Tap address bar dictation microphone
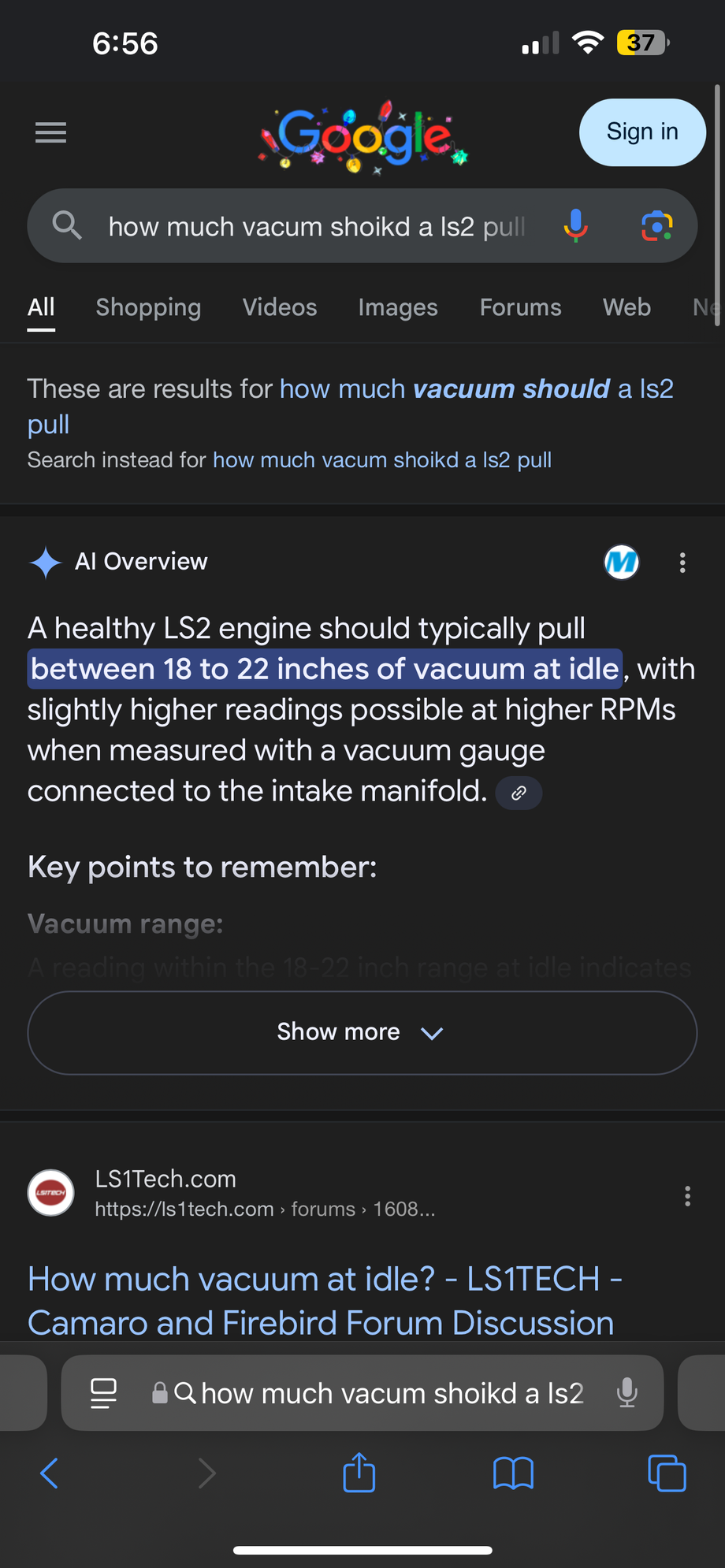This screenshot has height=1568, width=725. point(627,1393)
